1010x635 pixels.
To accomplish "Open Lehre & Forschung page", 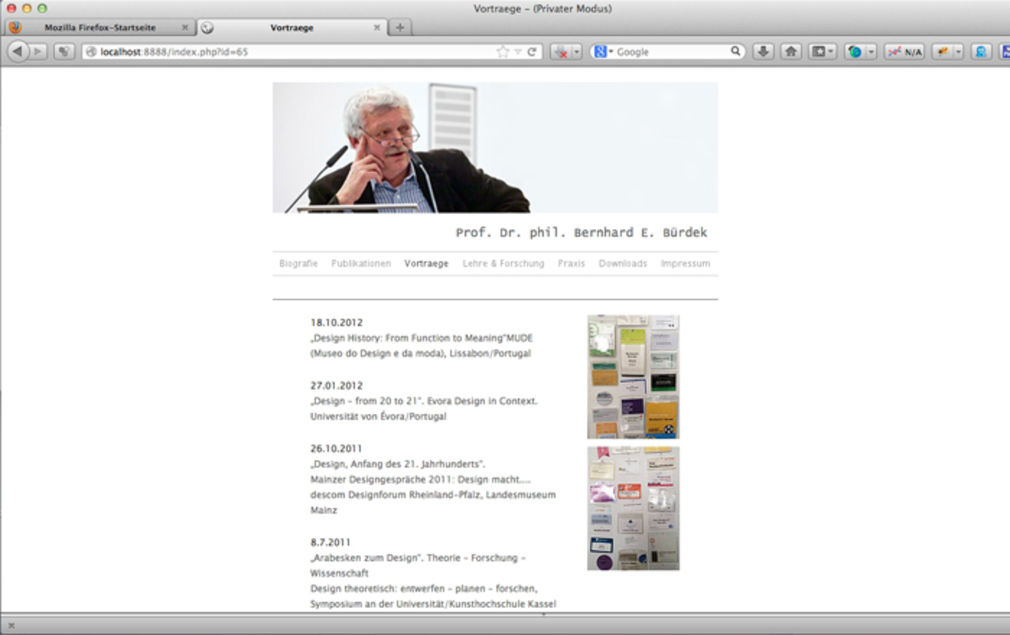I will (x=503, y=263).
